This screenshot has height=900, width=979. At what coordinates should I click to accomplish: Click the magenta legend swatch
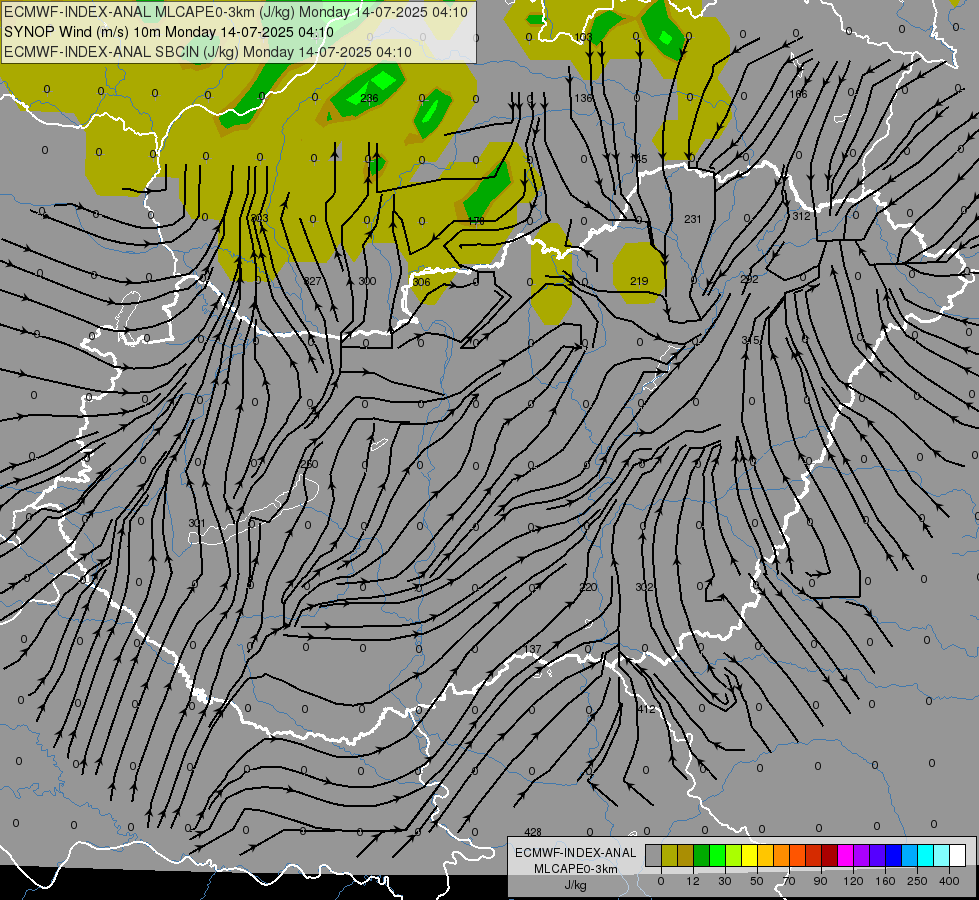(x=845, y=855)
